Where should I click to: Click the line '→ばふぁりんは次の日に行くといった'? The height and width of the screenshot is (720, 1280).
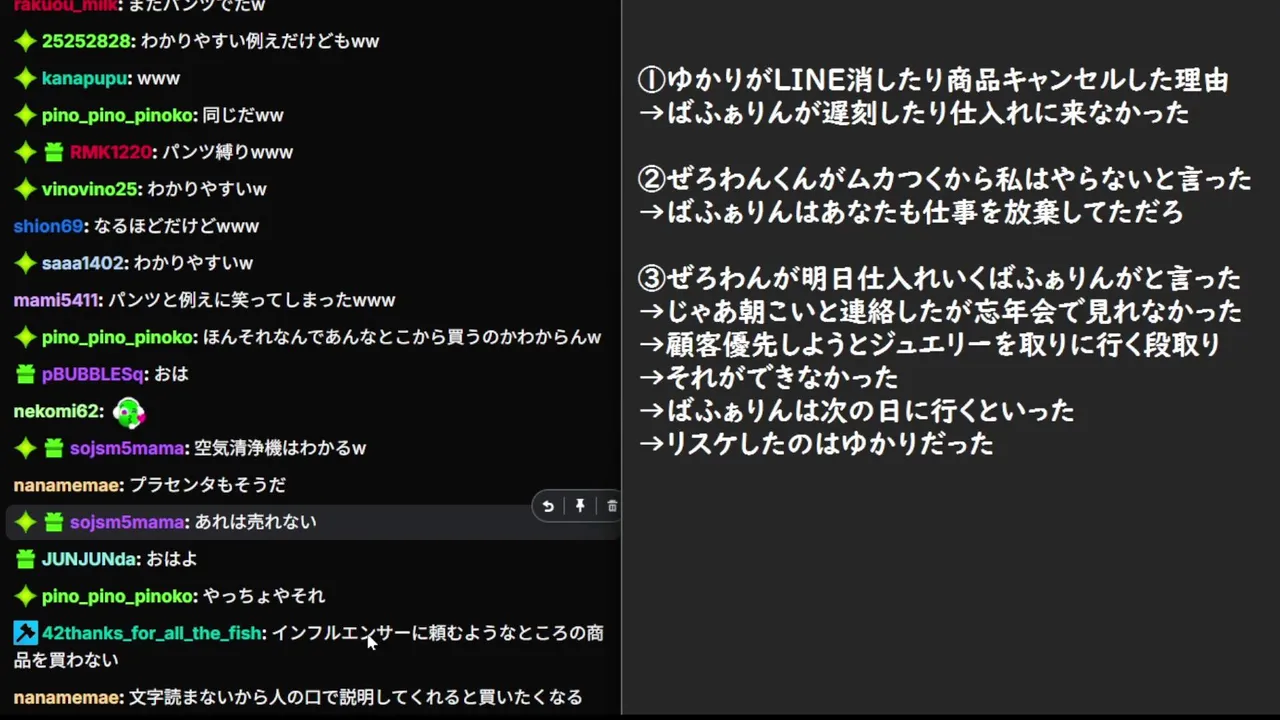tap(856, 410)
